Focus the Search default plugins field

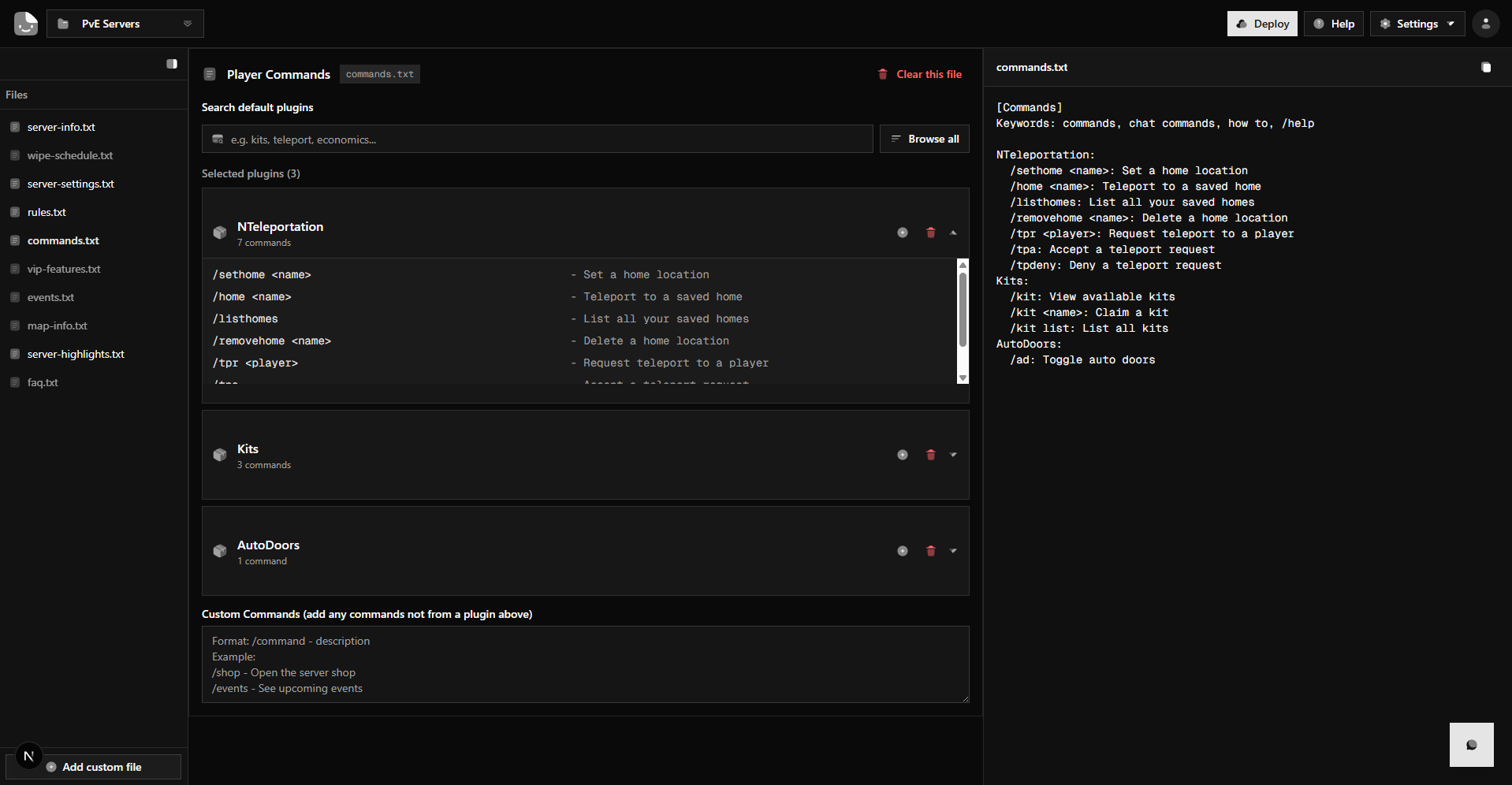point(544,140)
